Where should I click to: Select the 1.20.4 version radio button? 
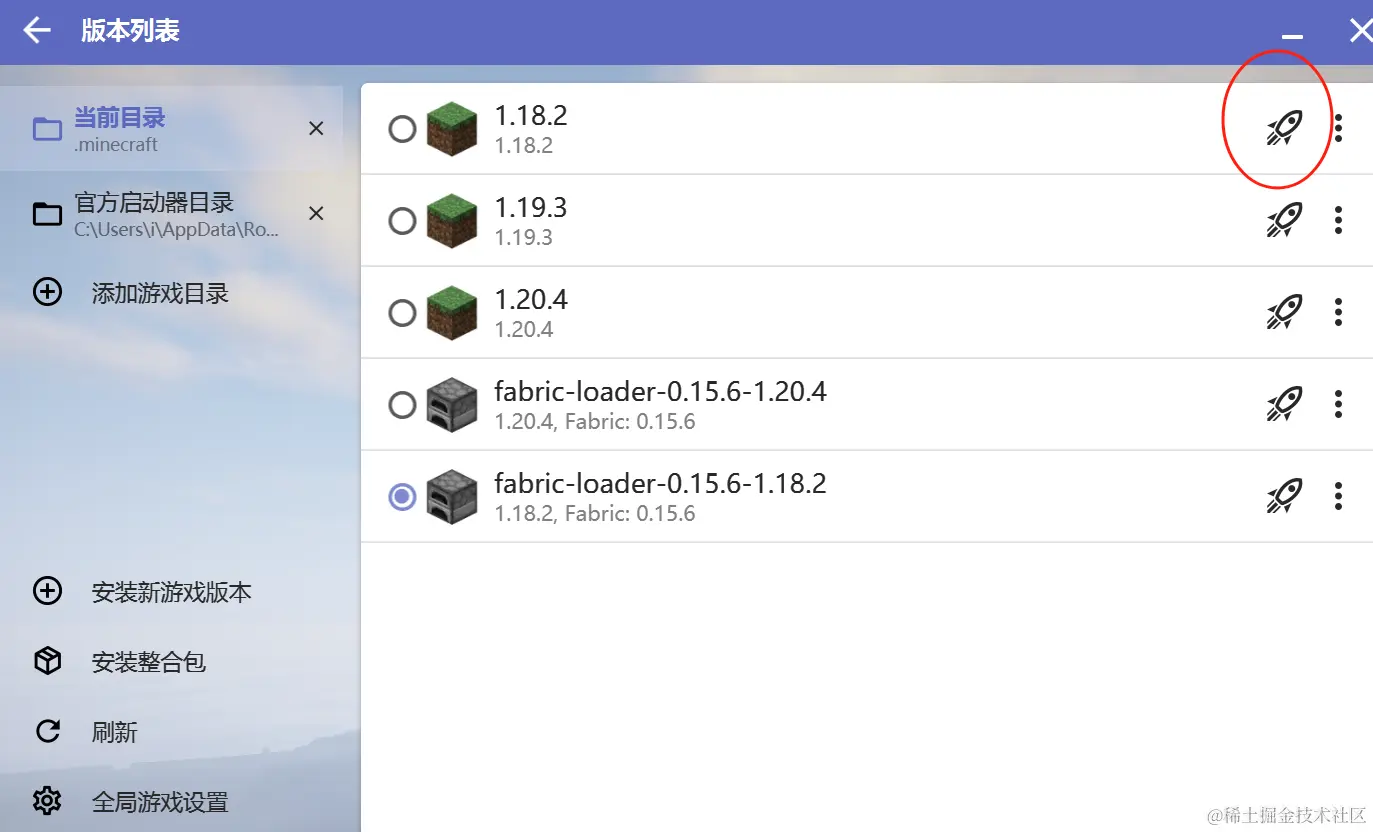click(402, 313)
